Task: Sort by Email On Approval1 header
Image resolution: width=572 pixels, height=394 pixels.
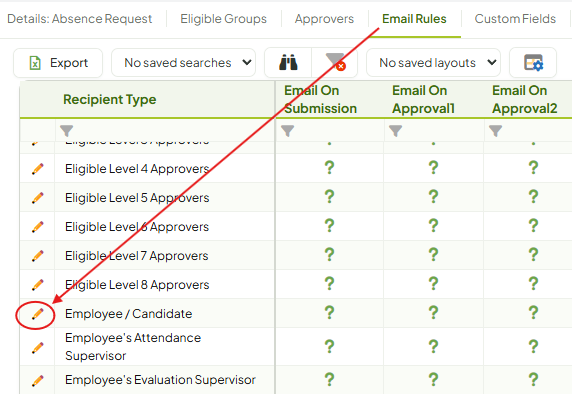Action: tap(423, 99)
